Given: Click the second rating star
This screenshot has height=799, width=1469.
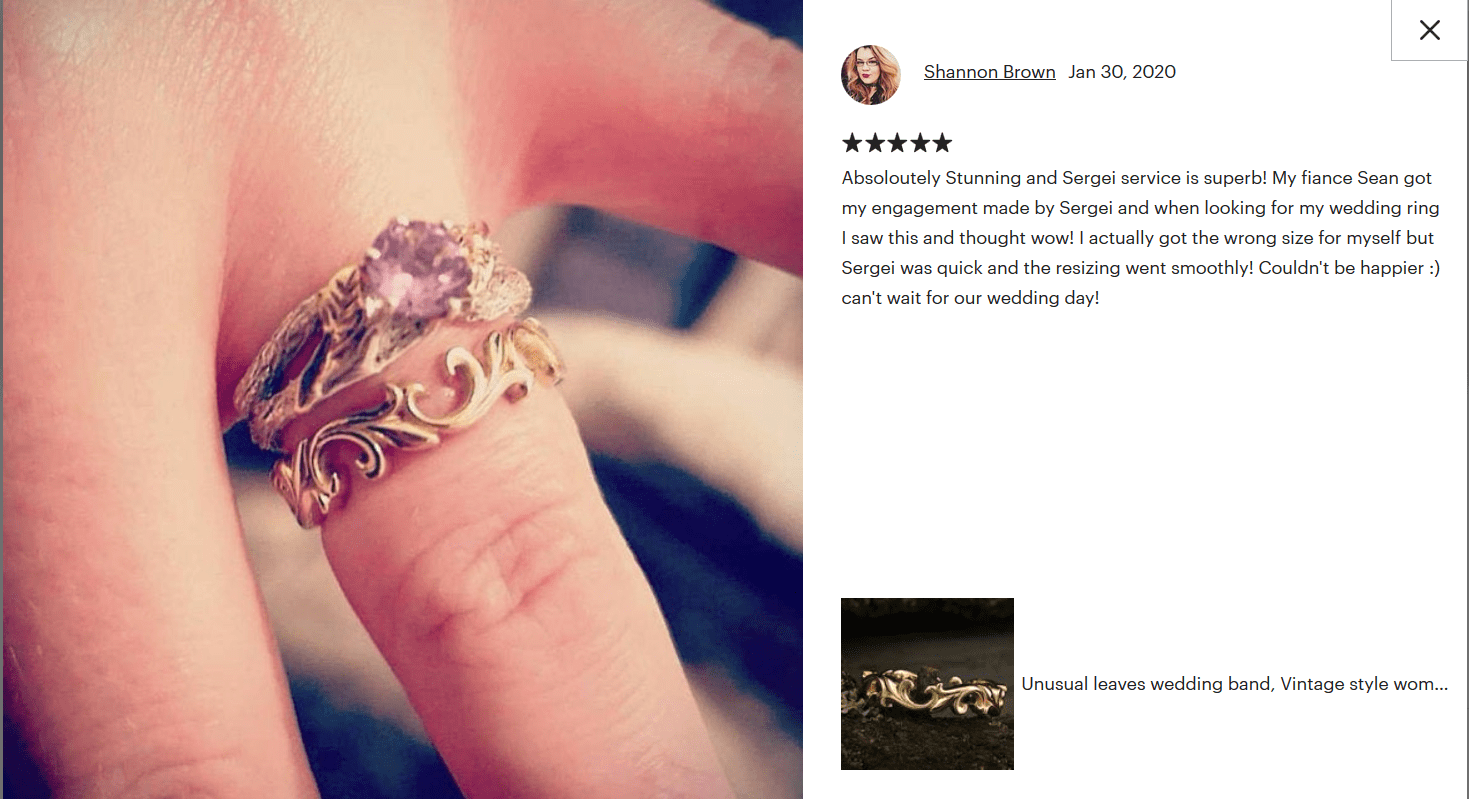Looking at the screenshot, I should click(875, 143).
